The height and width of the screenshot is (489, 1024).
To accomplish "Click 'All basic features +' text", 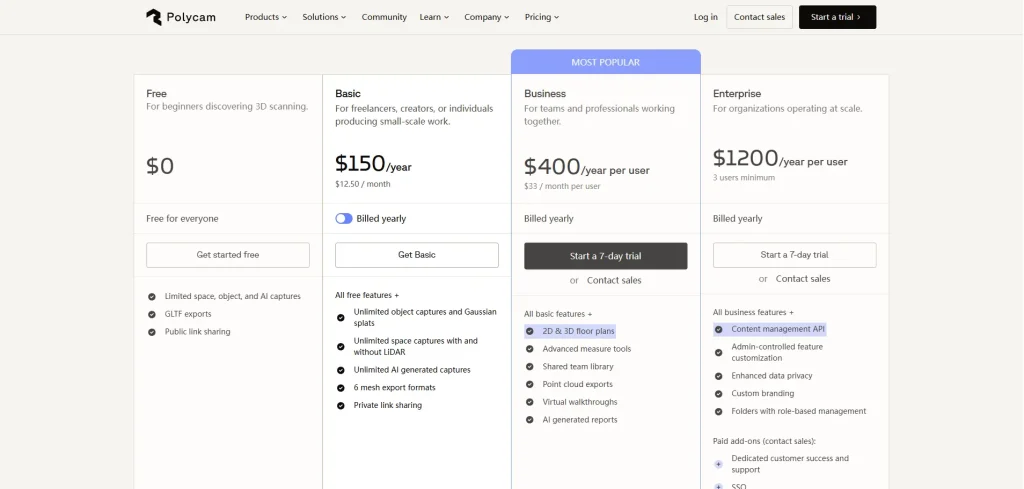I will click(558, 314).
